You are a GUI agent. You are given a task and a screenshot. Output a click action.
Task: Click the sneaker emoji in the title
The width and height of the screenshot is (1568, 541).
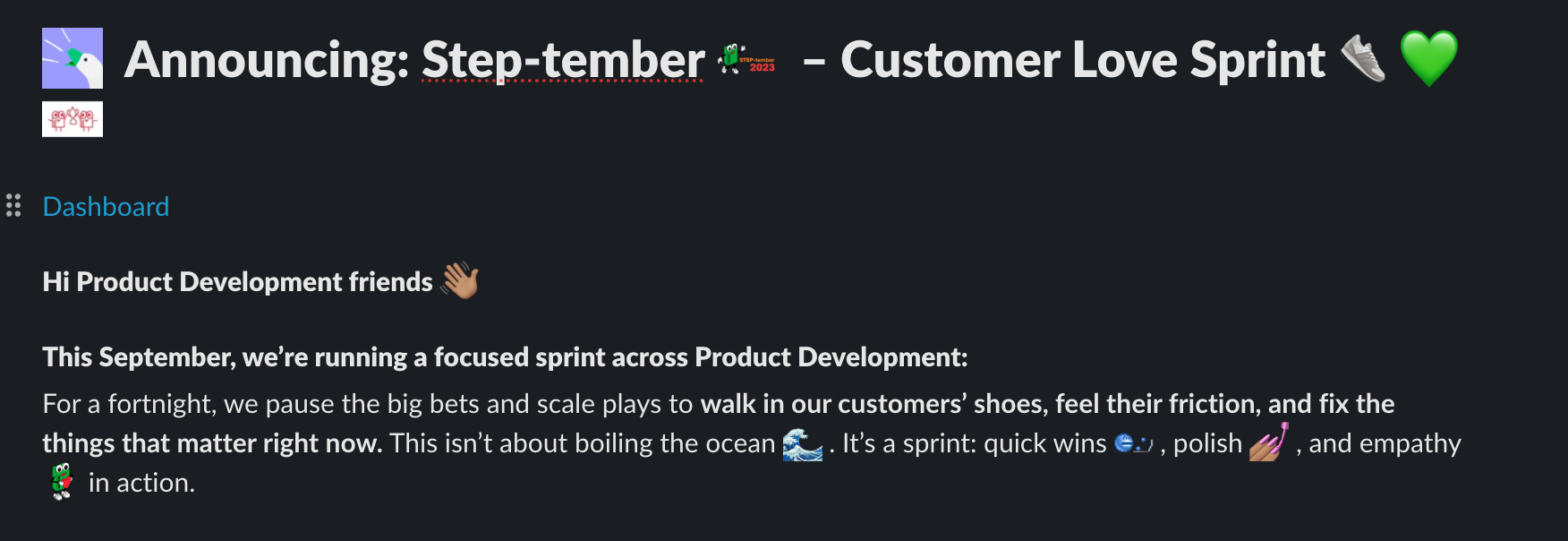pyautogui.click(x=1363, y=58)
